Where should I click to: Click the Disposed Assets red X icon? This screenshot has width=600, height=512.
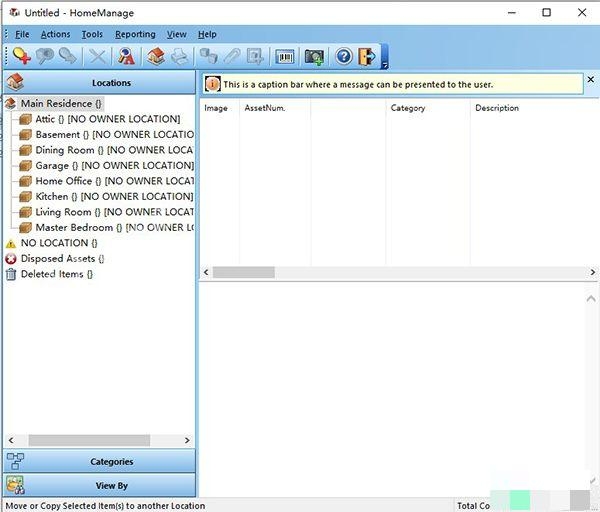11,259
